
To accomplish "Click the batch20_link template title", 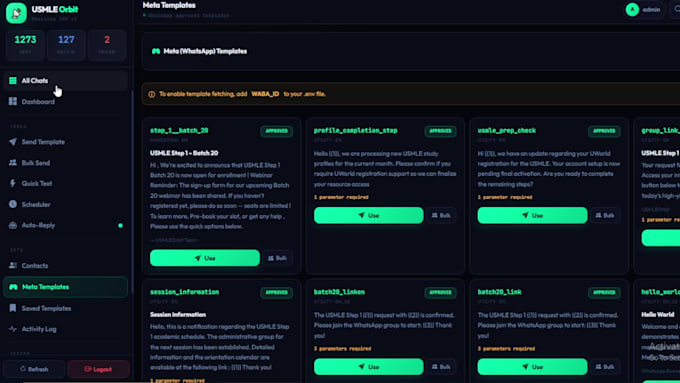I will (499, 292).
